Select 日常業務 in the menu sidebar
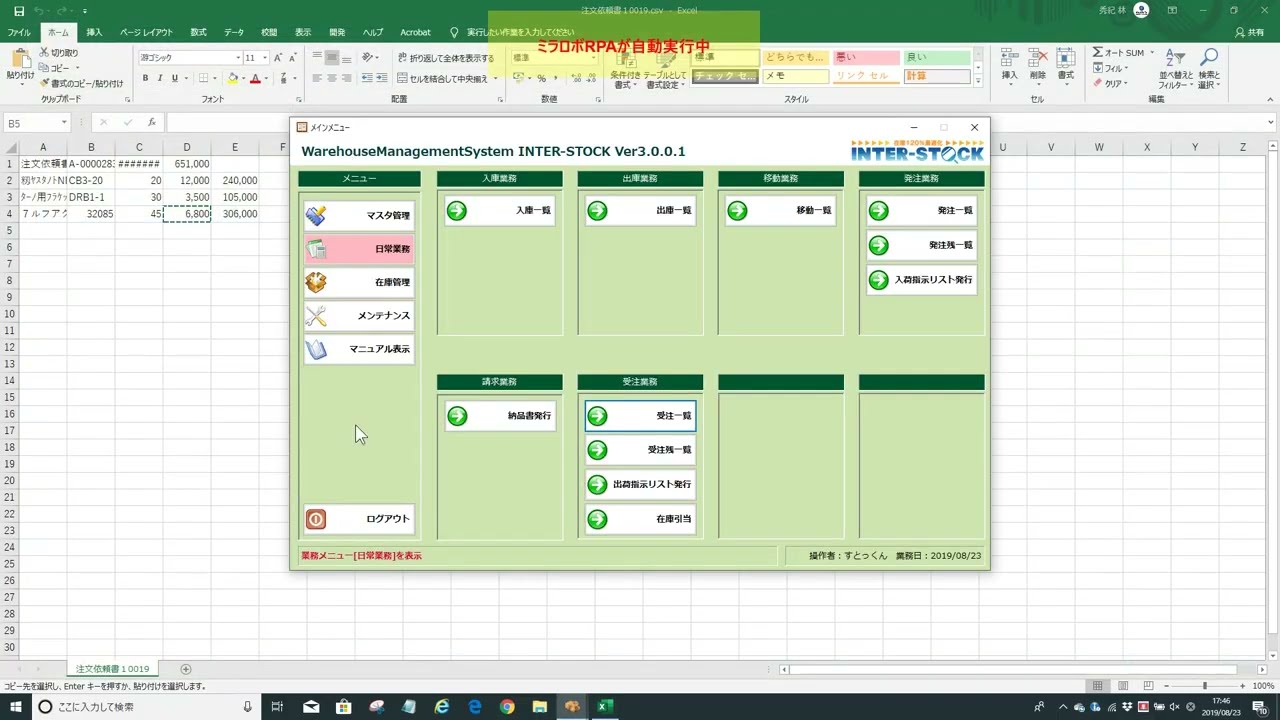 click(x=359, y=249)
